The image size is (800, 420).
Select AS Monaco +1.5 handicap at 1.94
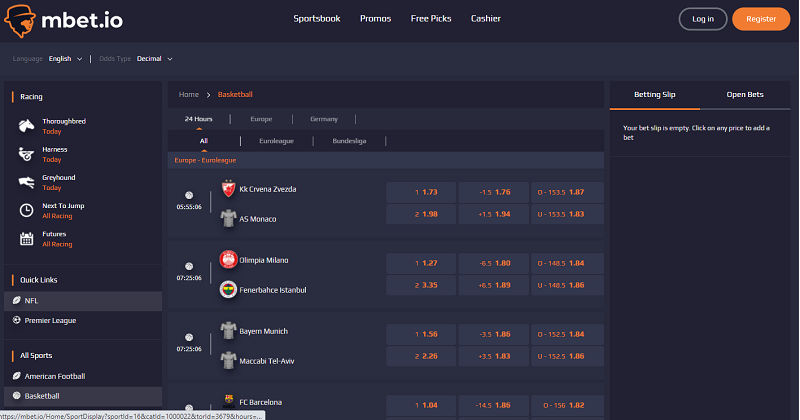point(493,214)
